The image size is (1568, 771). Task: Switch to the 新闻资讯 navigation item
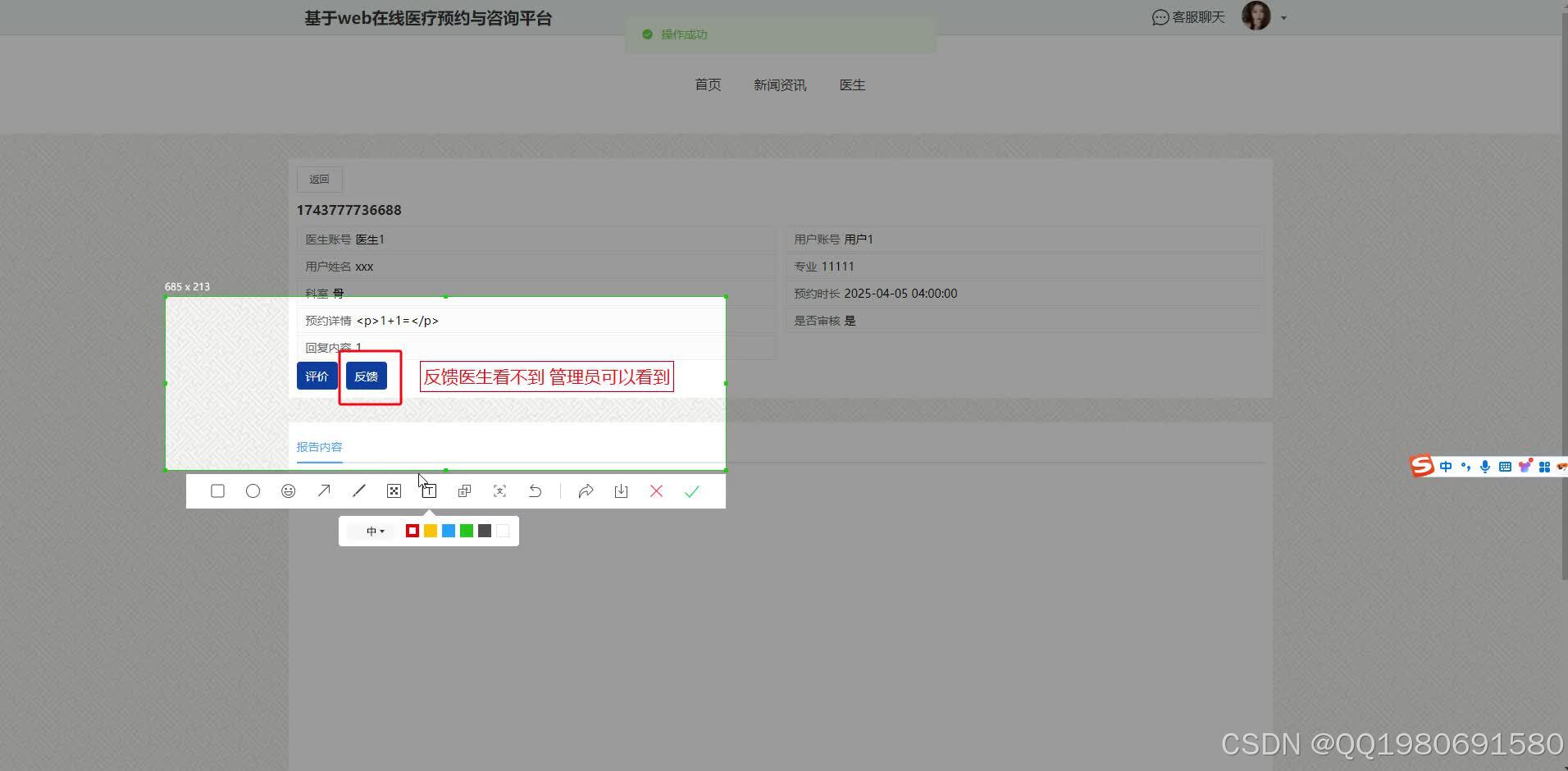coord(779,84)
